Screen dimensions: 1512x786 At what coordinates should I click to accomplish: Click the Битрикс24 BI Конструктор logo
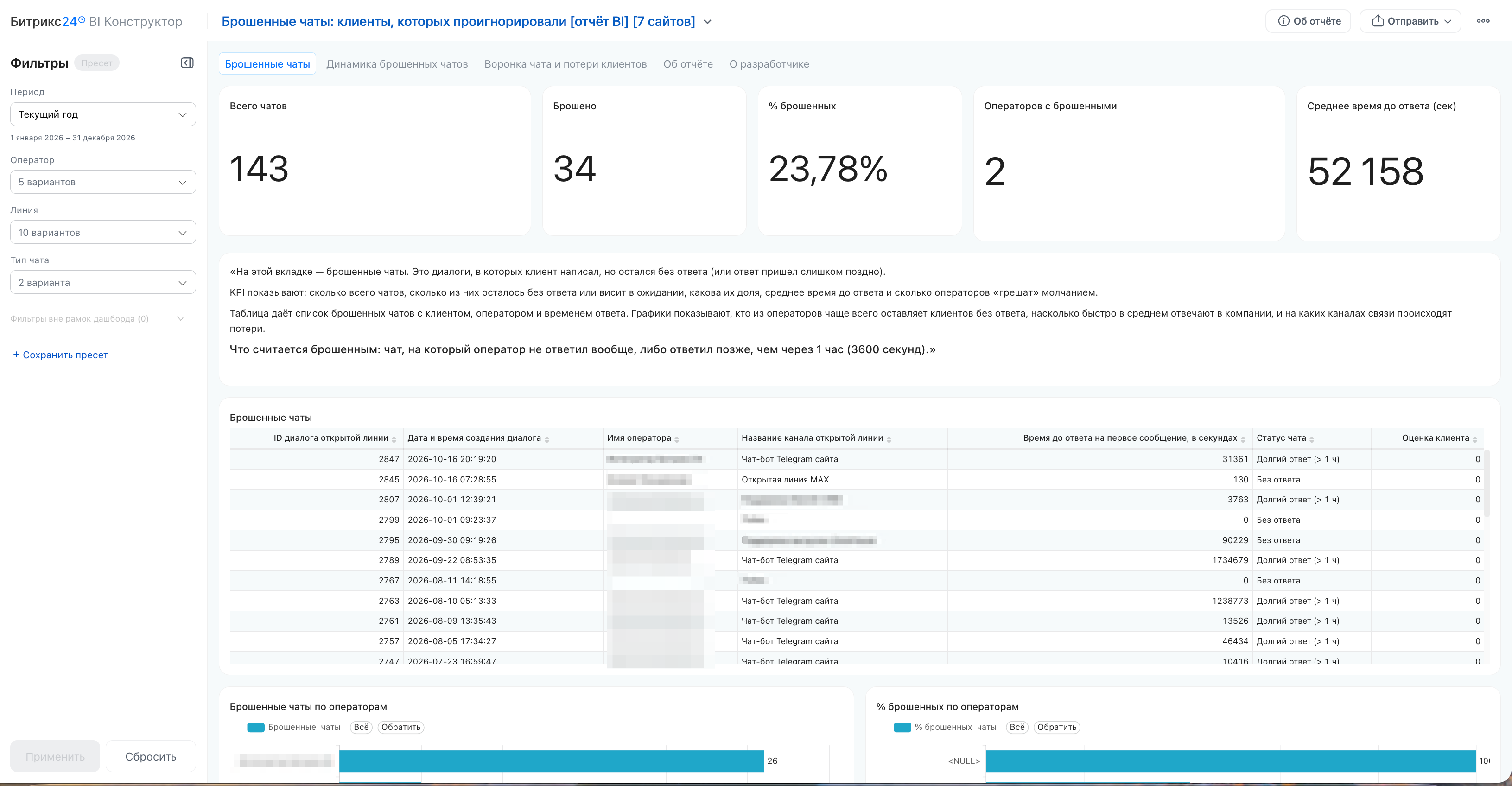96,22
